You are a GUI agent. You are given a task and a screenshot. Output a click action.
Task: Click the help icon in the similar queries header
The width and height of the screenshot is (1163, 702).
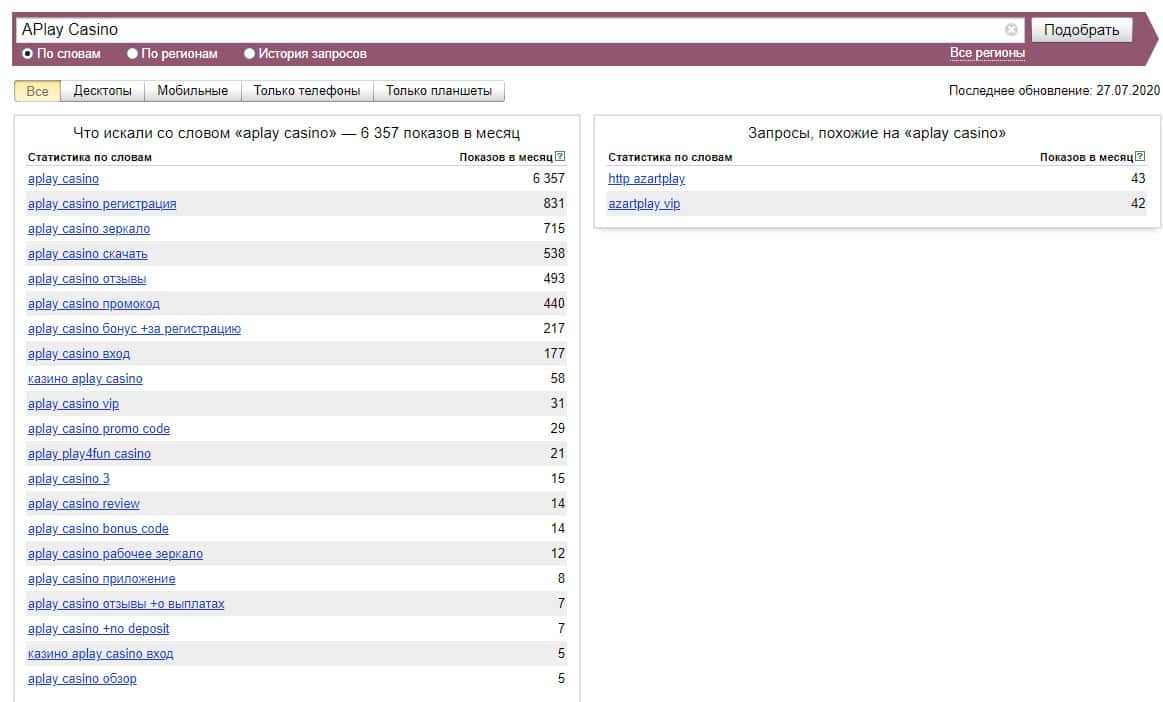[x=1140, y=156]
